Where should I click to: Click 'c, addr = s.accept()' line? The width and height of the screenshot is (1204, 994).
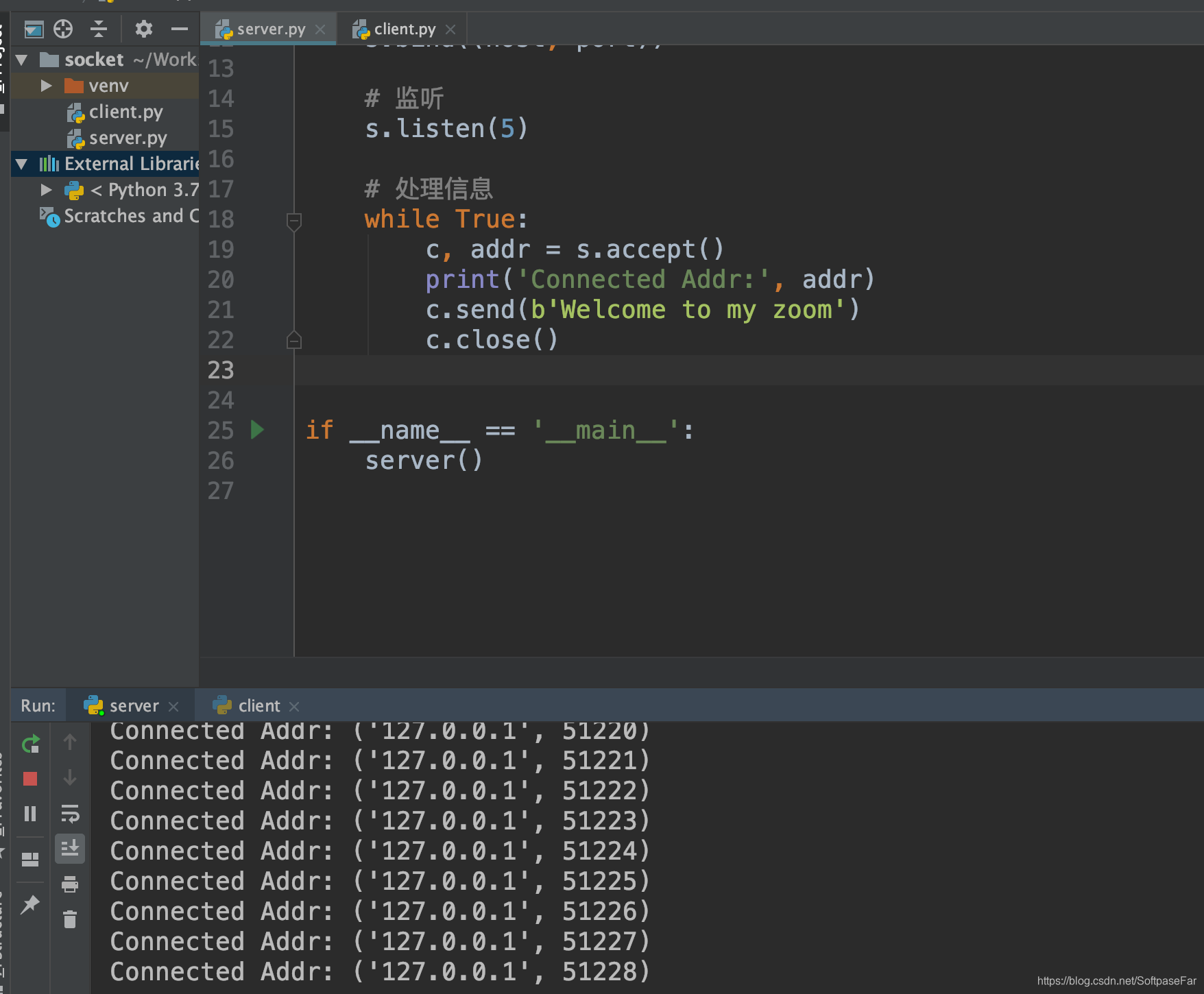point(575,250)
